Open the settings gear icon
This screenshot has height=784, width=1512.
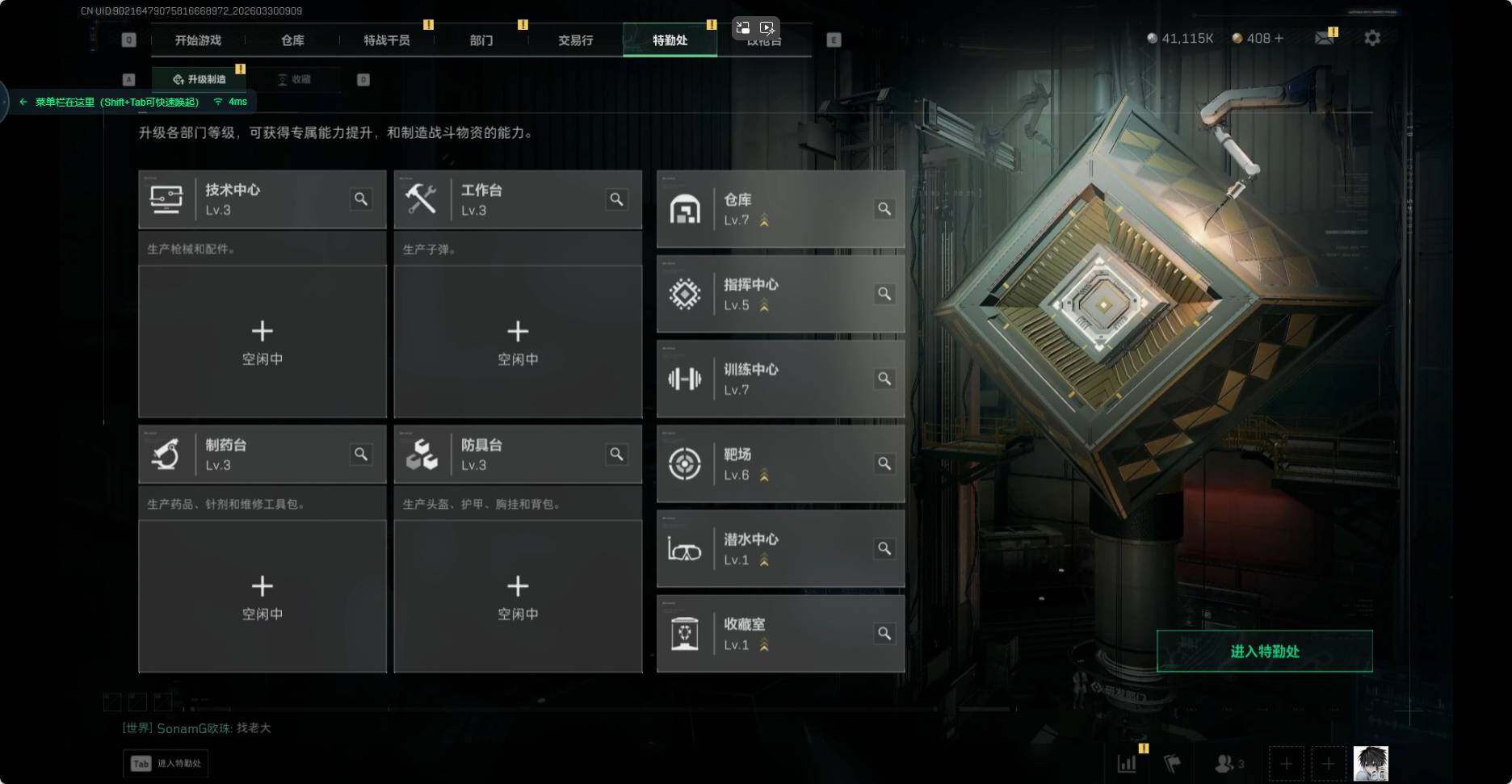click(1372, 38)
